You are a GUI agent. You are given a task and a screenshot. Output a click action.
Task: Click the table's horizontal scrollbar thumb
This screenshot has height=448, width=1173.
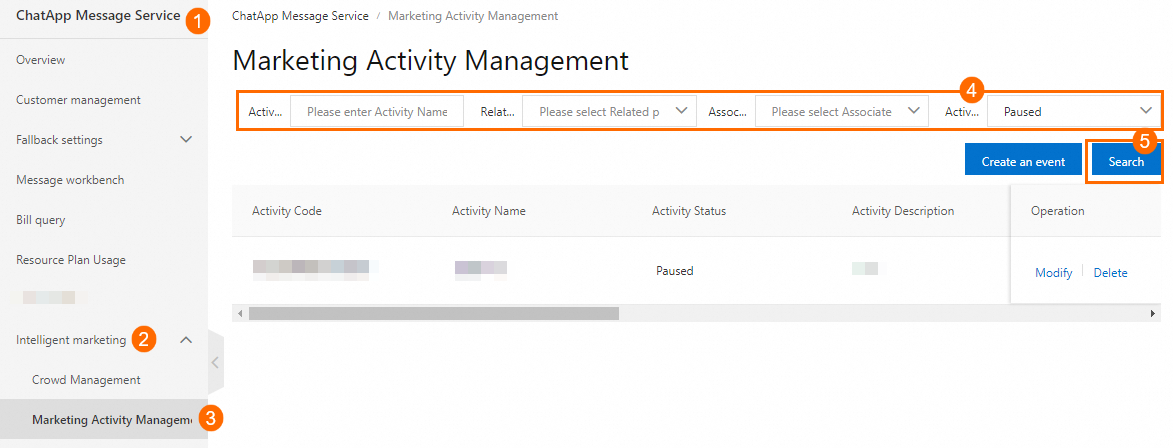433,314
